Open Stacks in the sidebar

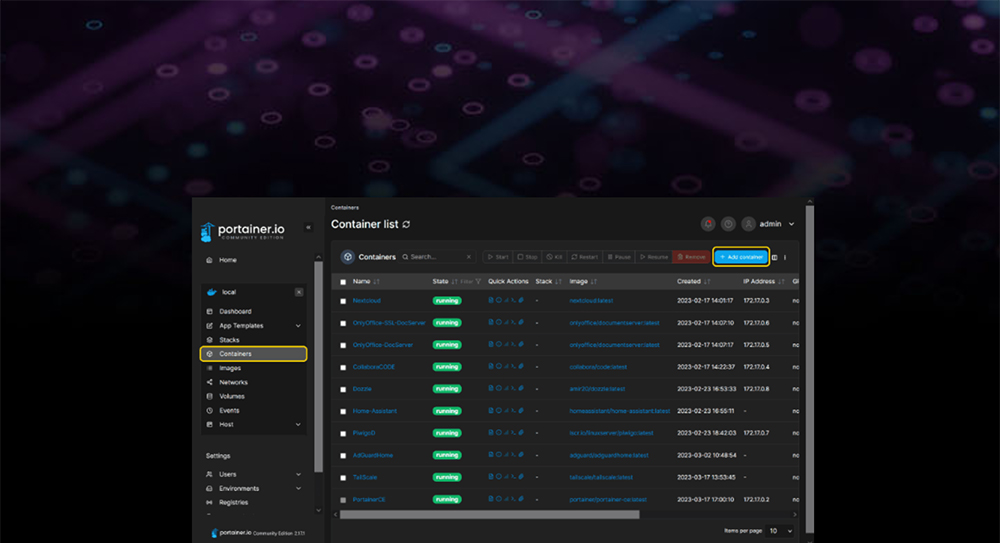[229, 340]
